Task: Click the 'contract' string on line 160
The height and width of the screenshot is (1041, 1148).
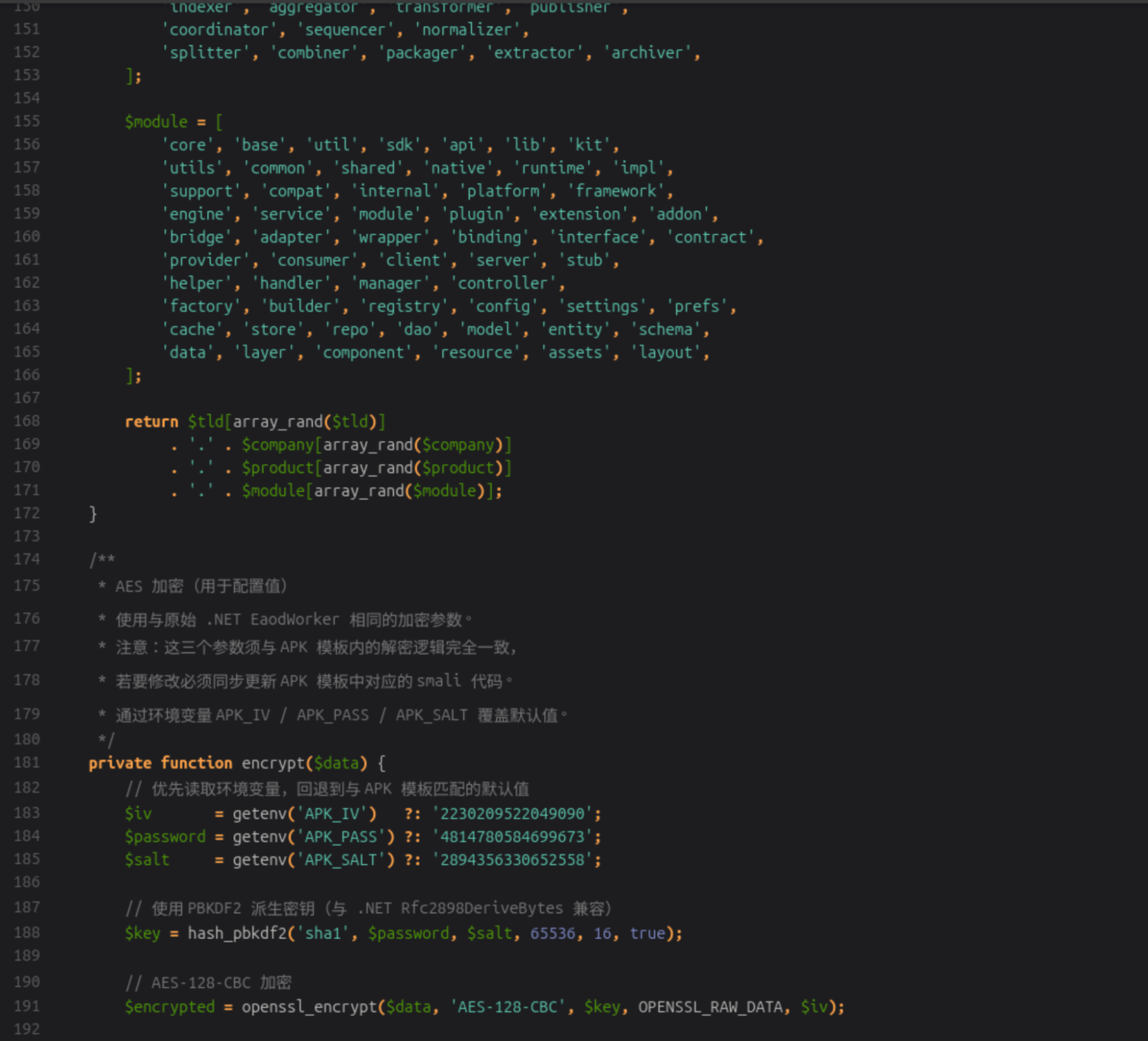Action: [x=710, y=237]
